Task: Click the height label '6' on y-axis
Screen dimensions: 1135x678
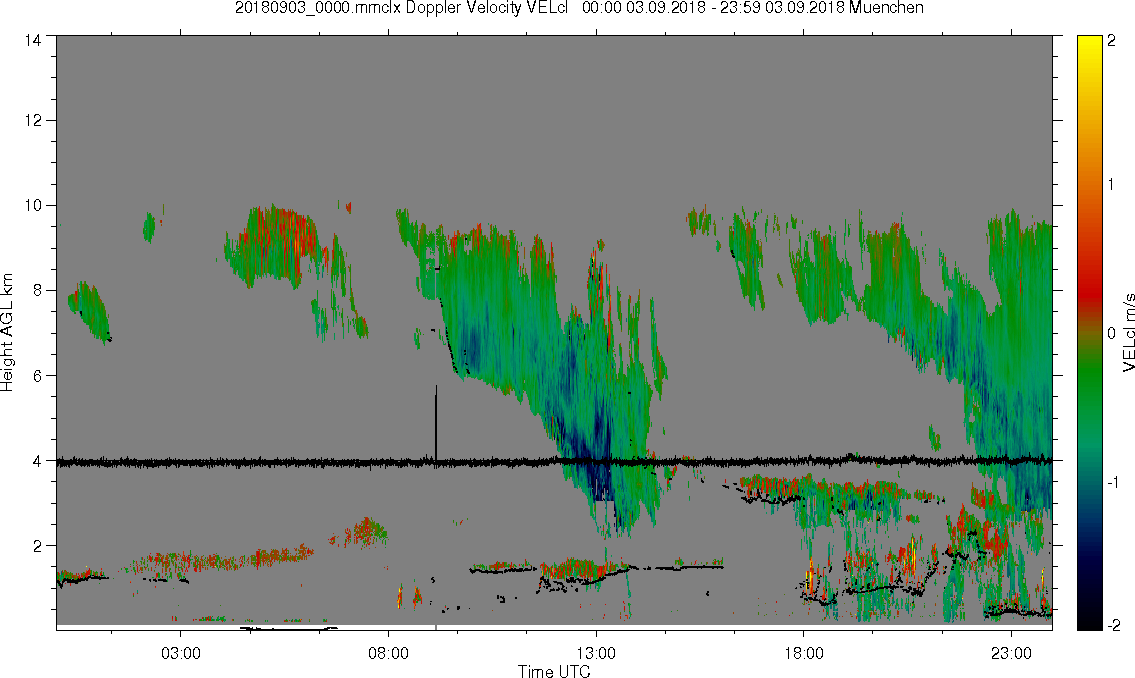Action: click(38, 376)
